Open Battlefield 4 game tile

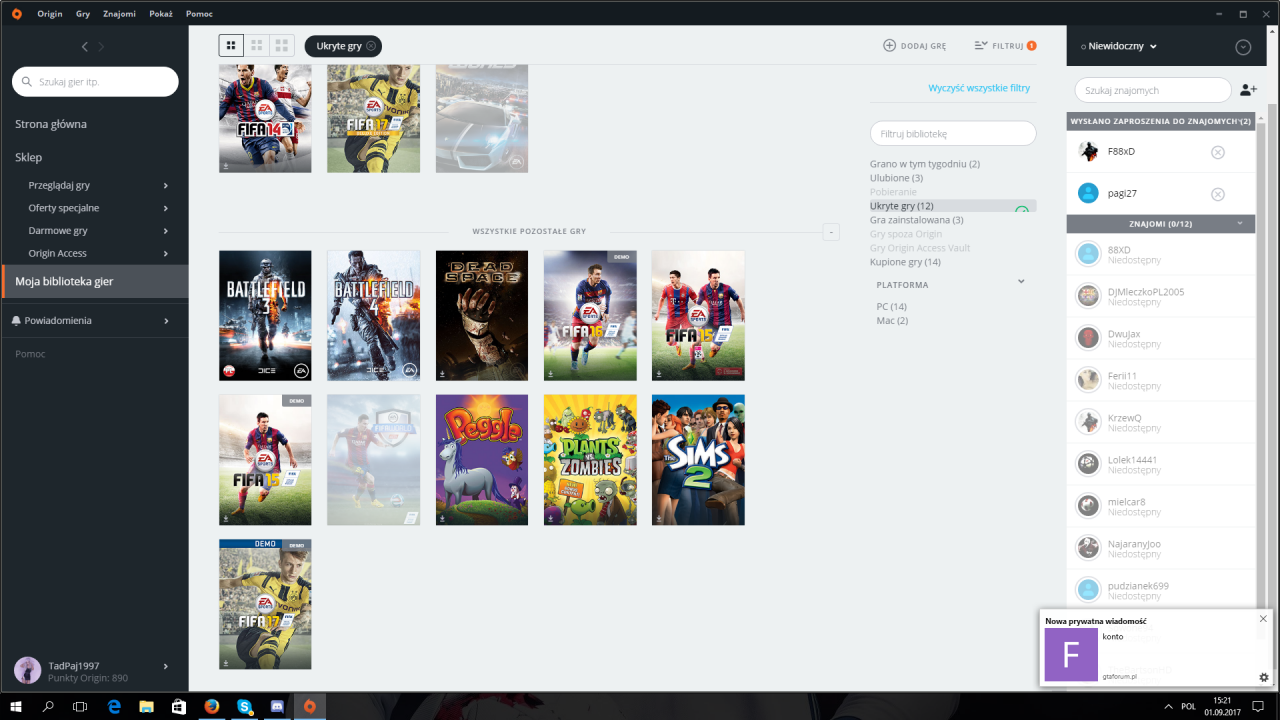pyautogui.click(x=373, y=315)
